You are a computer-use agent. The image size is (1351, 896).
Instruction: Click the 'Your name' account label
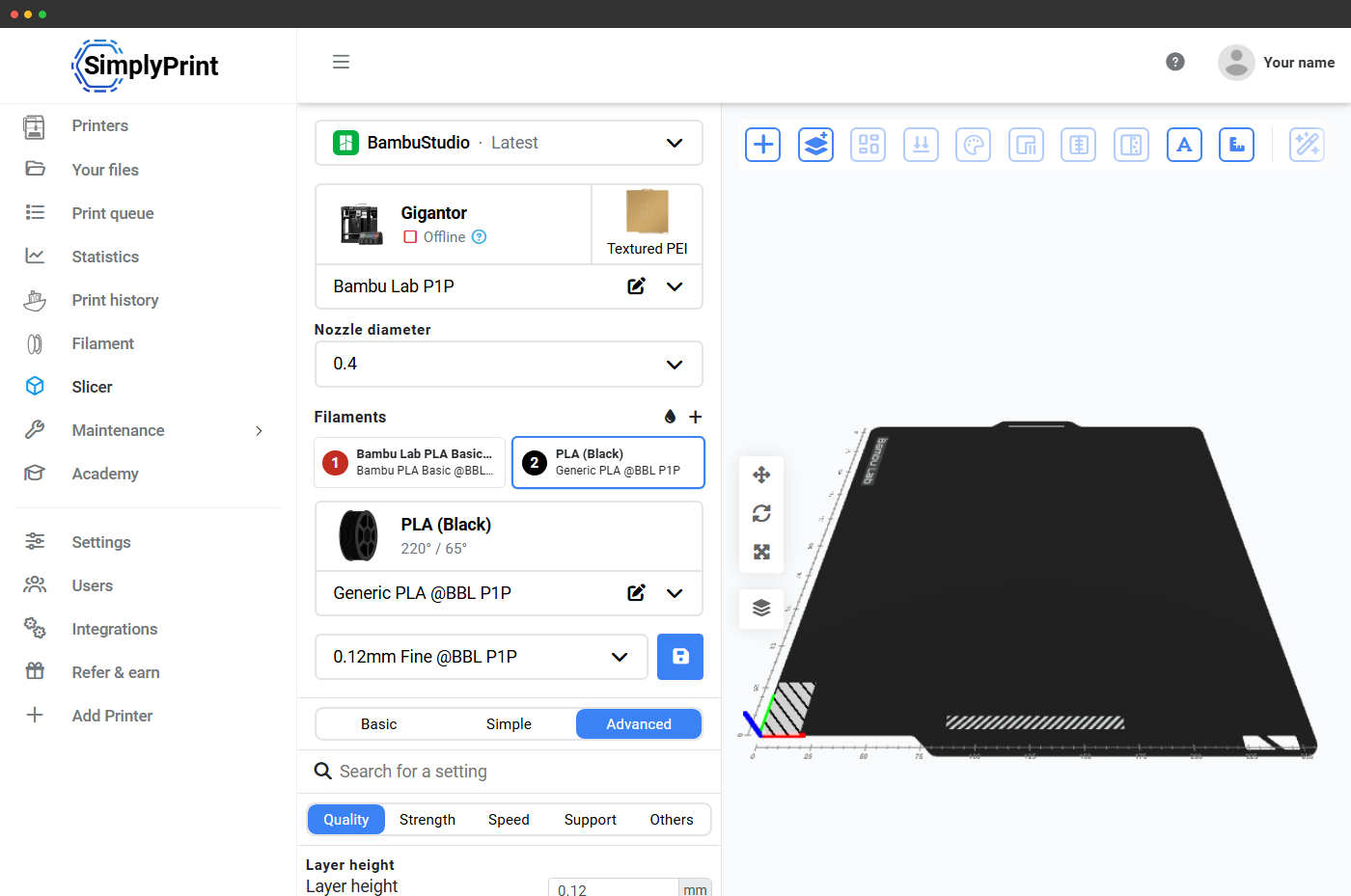1299,63
